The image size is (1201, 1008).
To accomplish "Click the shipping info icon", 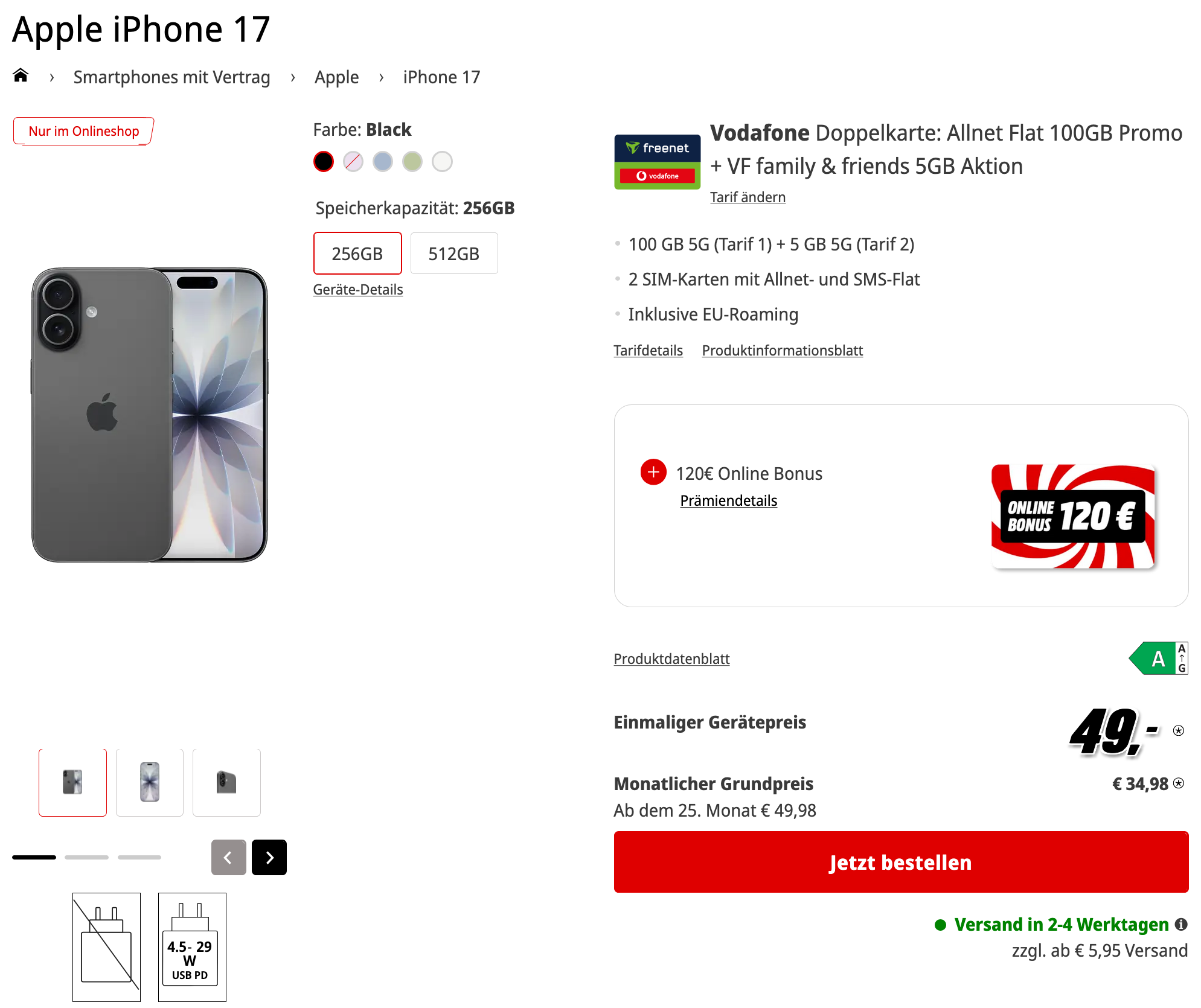I will (1181, 924).
